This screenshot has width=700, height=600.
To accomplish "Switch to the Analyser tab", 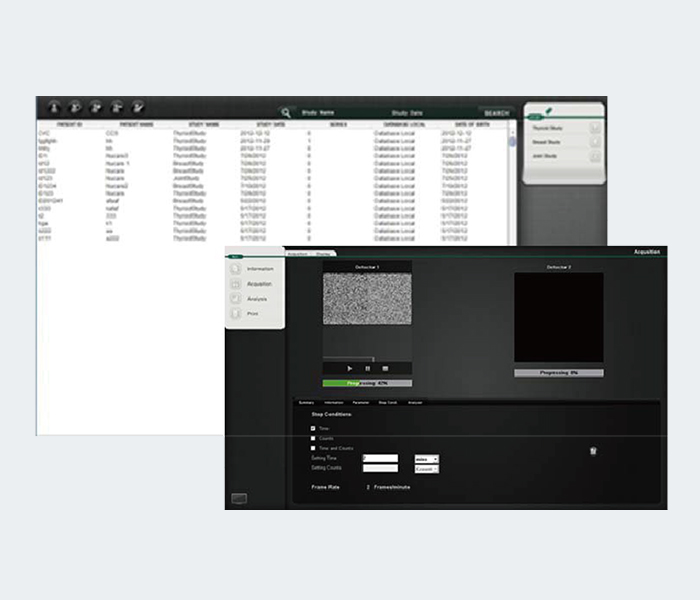I will (x=415, y=403).
